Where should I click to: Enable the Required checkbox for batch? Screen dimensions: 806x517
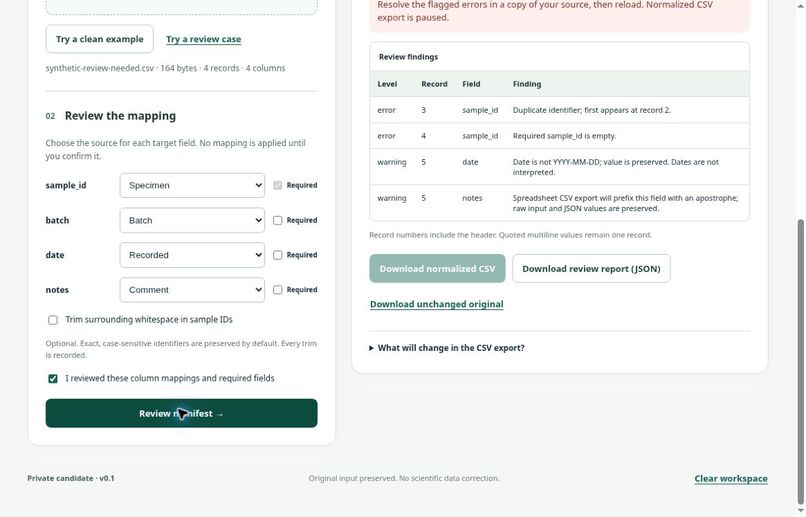(x=278, y=220)
